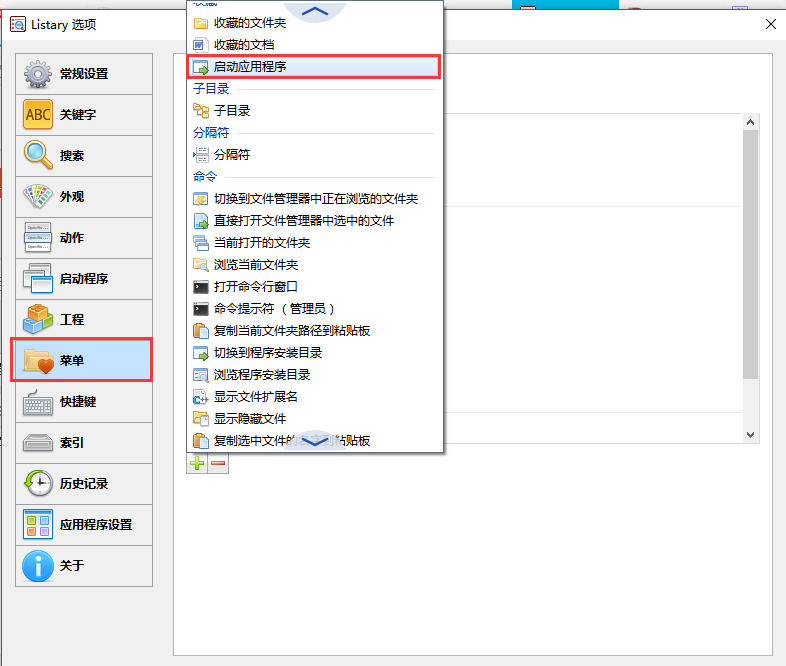Choose 打开命令行窗口 entry

click(315, 287)
